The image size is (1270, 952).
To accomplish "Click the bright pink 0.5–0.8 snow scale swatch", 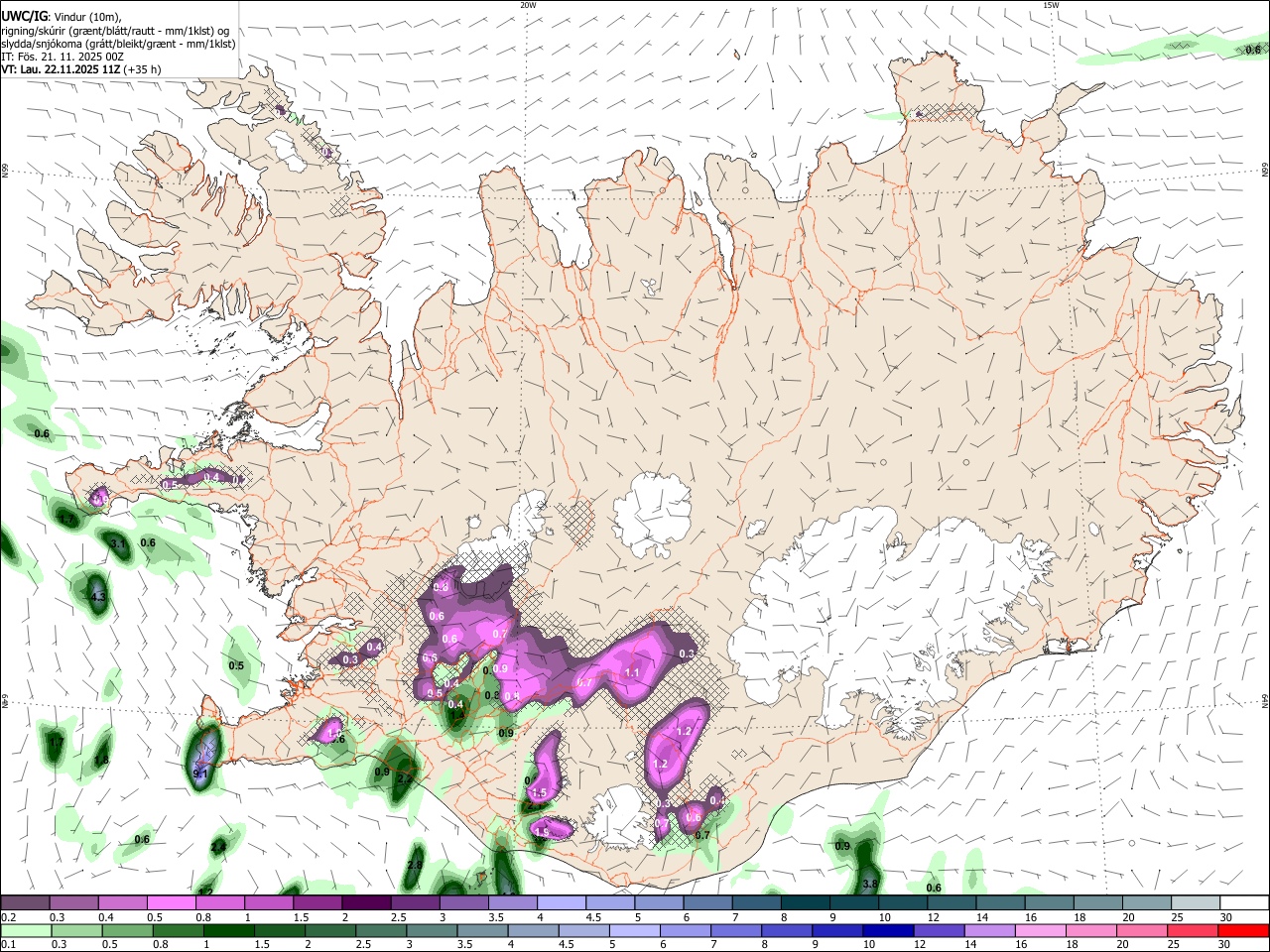I will coord(171,902).
